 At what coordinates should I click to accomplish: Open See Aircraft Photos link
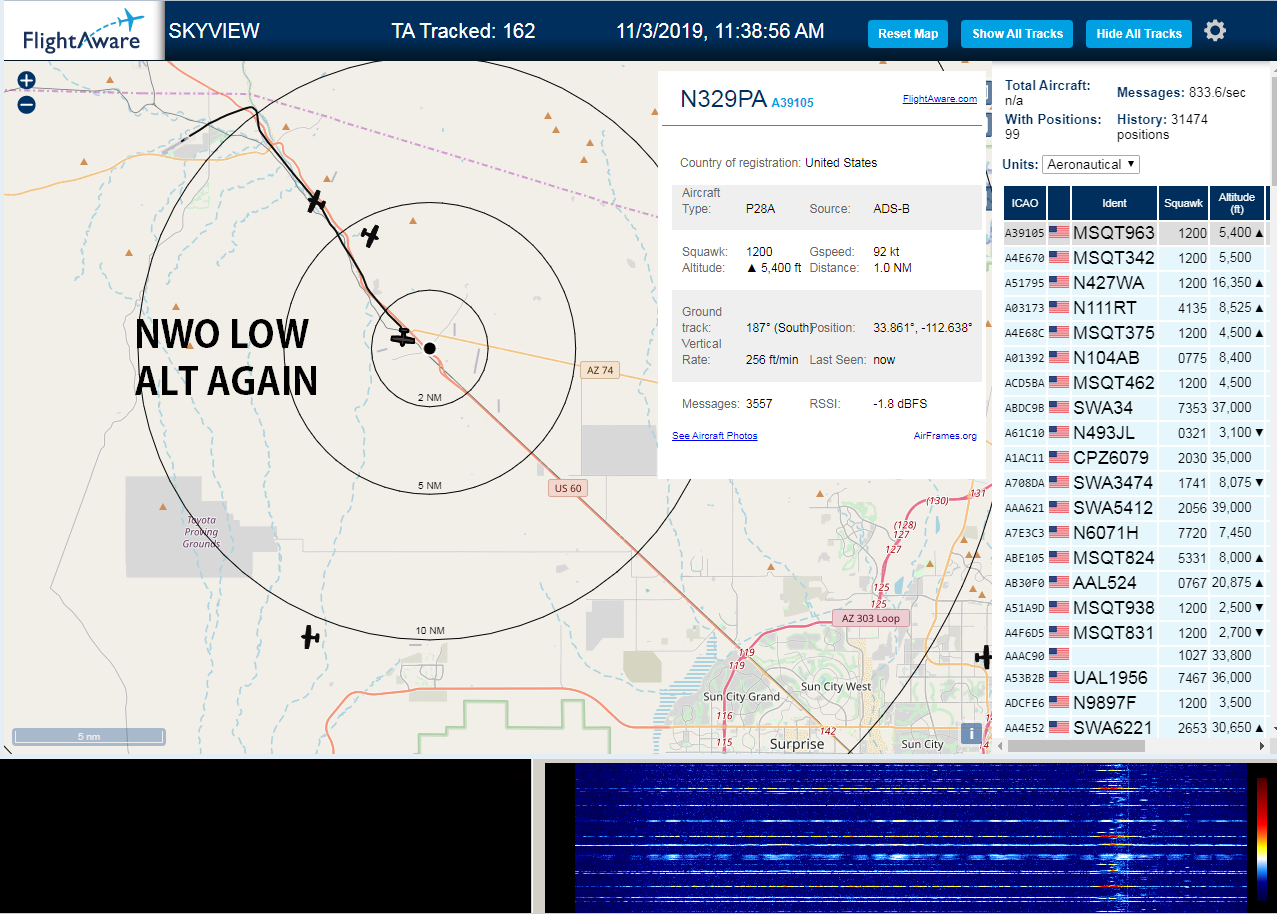(x=714, y=436)
